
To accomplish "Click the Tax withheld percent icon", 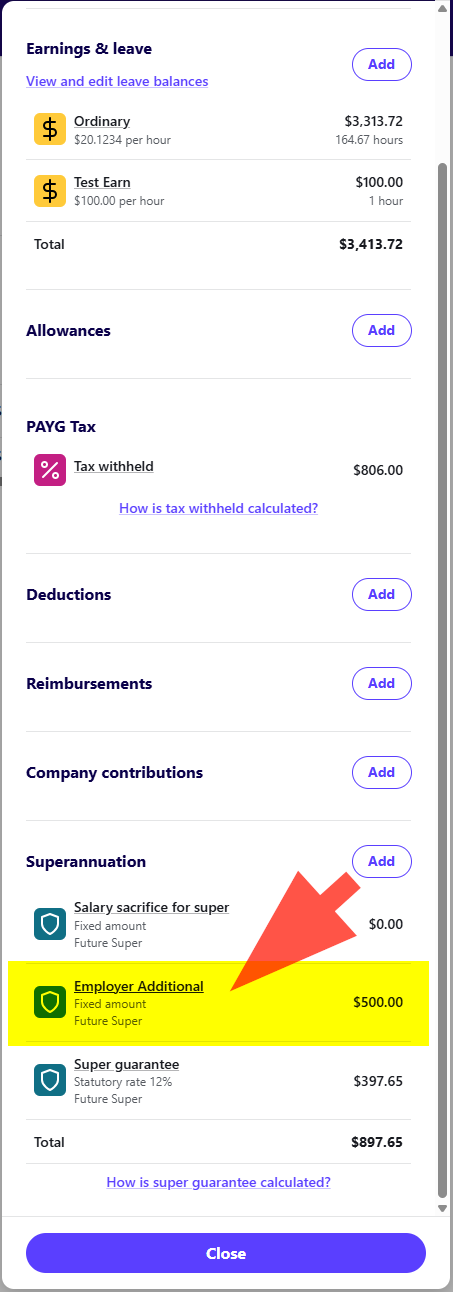I will pos(50,470).
